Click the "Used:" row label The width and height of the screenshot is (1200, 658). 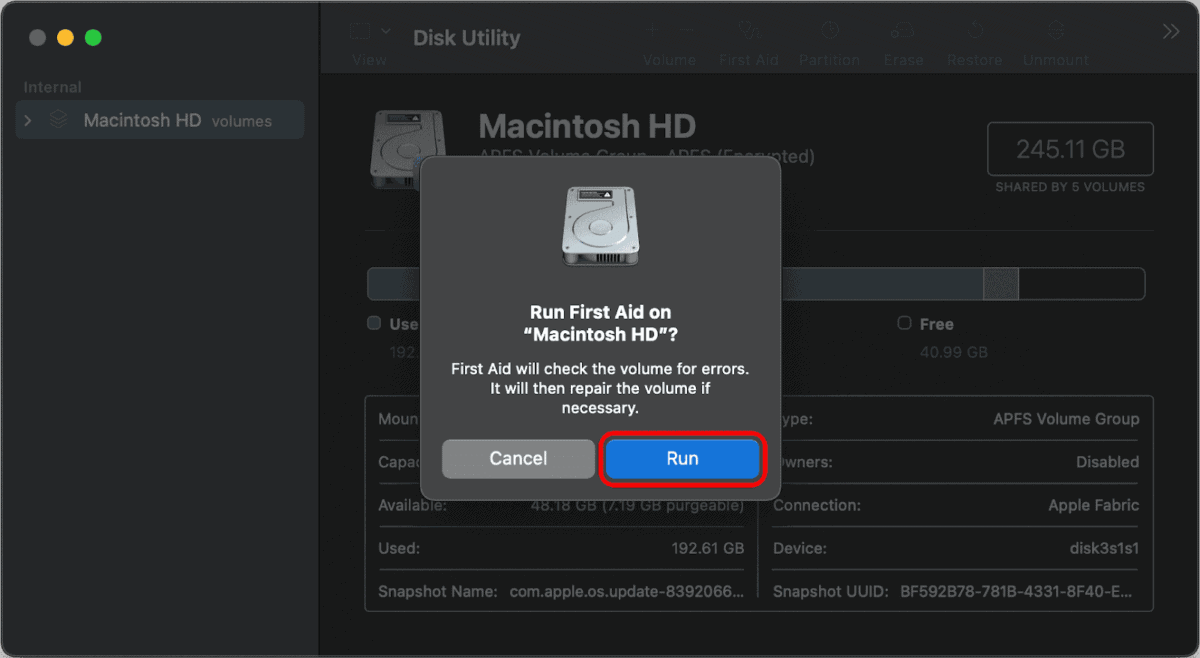pyautogui.click(x=399, y=548)
